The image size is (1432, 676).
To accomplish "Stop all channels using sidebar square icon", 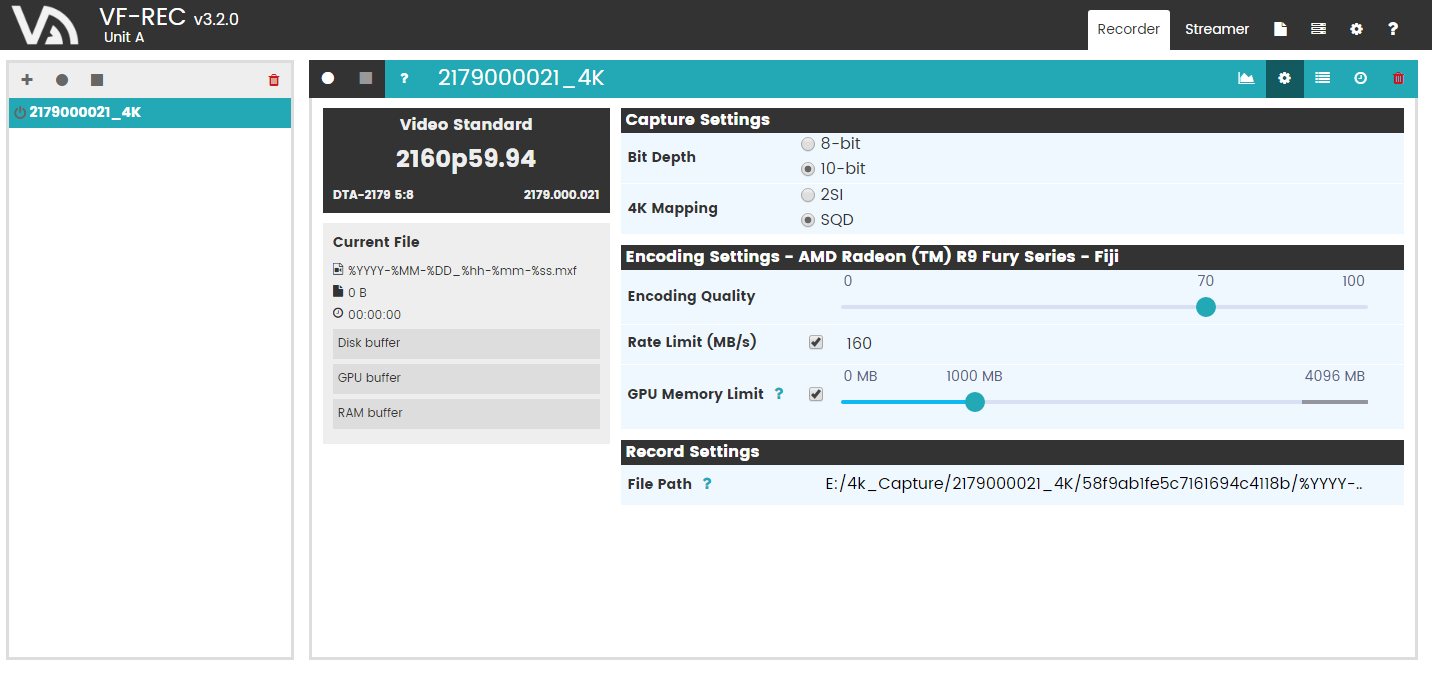I will [97, 80].
